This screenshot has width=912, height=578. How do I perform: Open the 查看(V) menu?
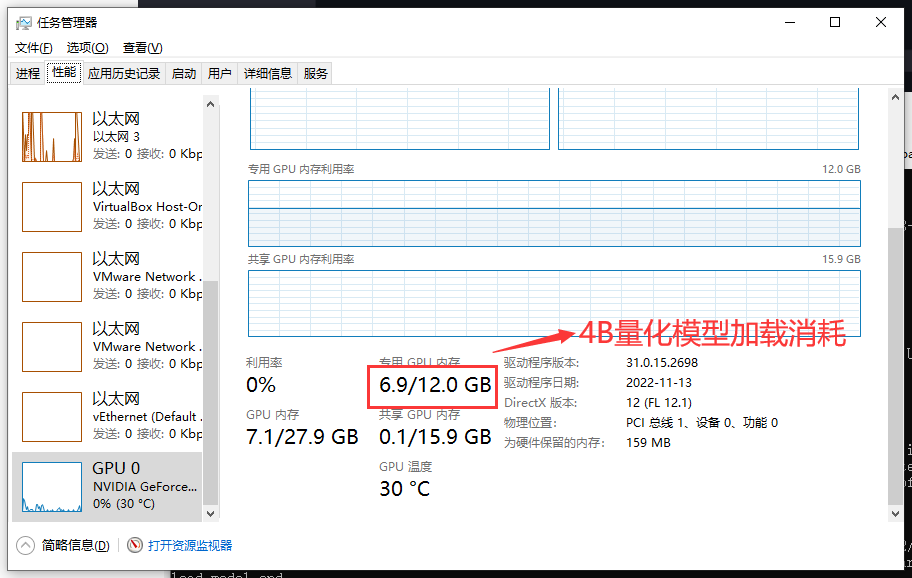(x=142, y=48)
